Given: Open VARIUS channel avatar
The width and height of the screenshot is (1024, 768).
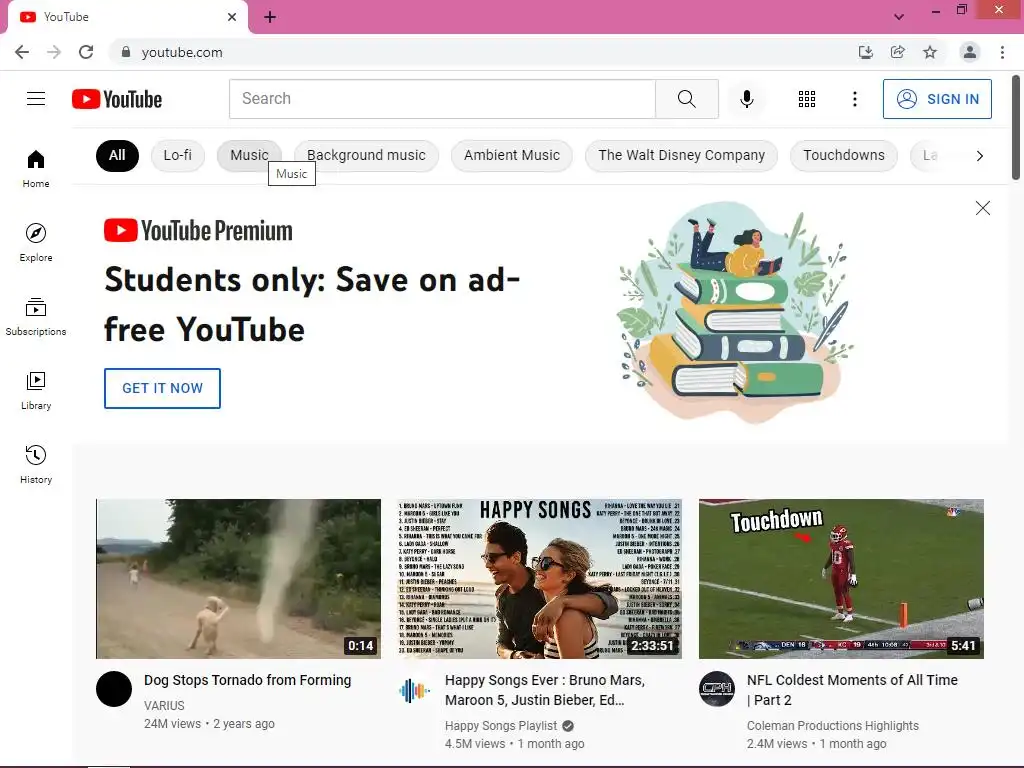Looking at the screenshot, I should (114, 689).
